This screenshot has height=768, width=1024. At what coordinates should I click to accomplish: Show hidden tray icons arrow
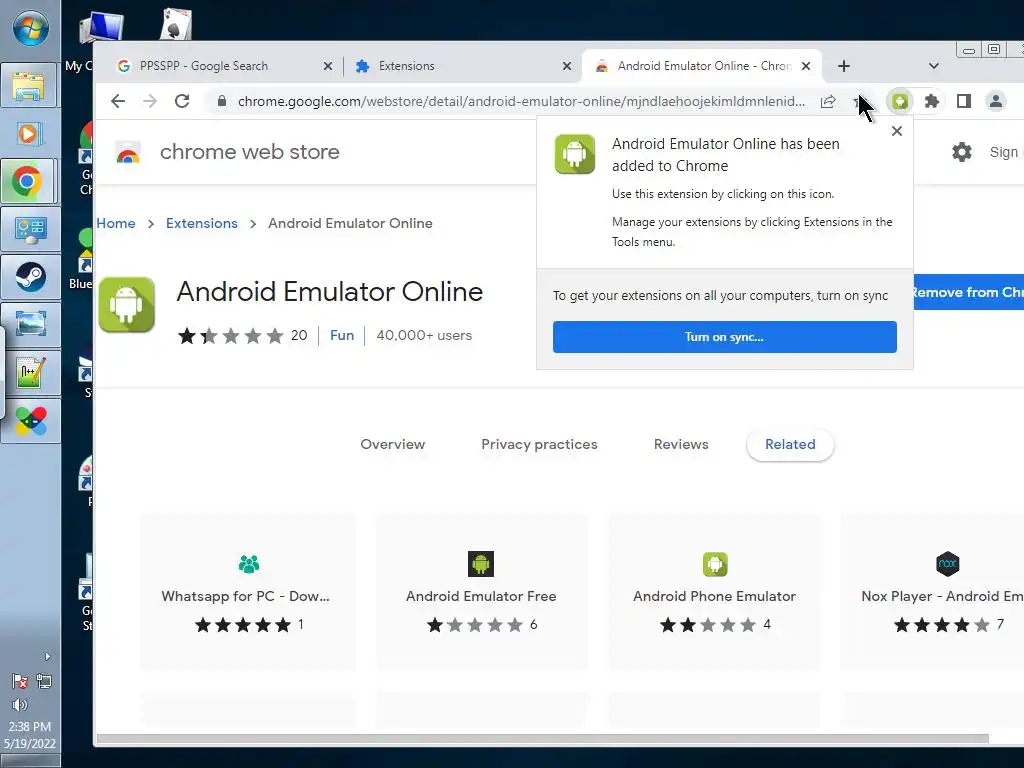[x=47, y=656]
